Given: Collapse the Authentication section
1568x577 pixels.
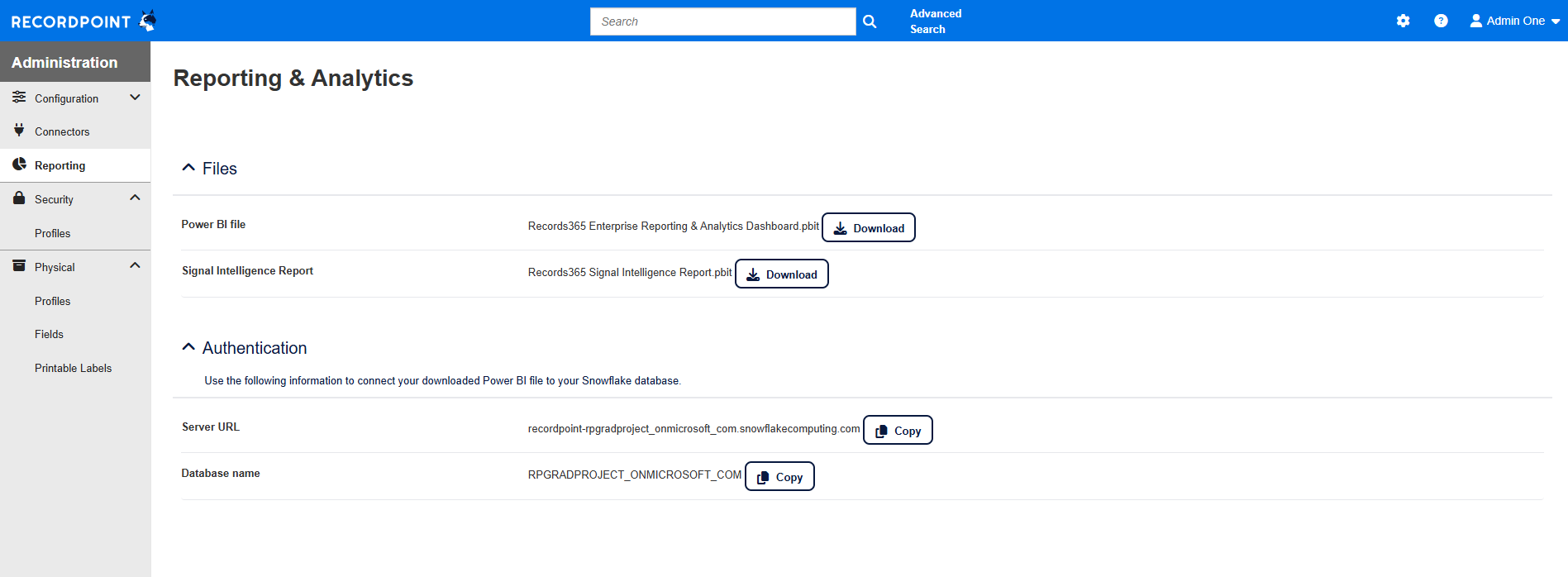Looking at the screenshot, I should [x=188, y=347].
